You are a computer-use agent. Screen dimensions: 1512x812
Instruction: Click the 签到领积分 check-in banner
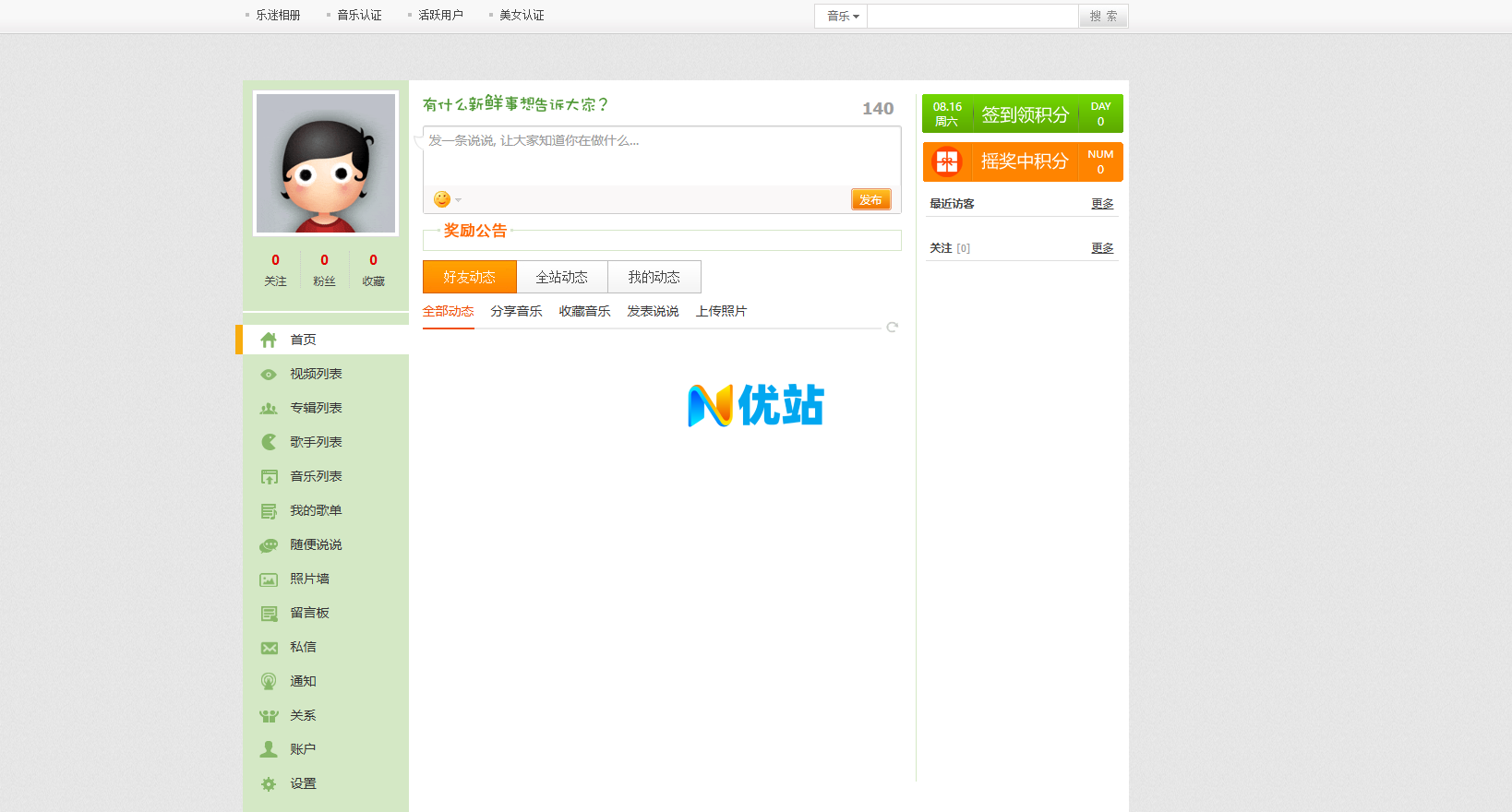pyautogui.click(x=1023, y=114)
